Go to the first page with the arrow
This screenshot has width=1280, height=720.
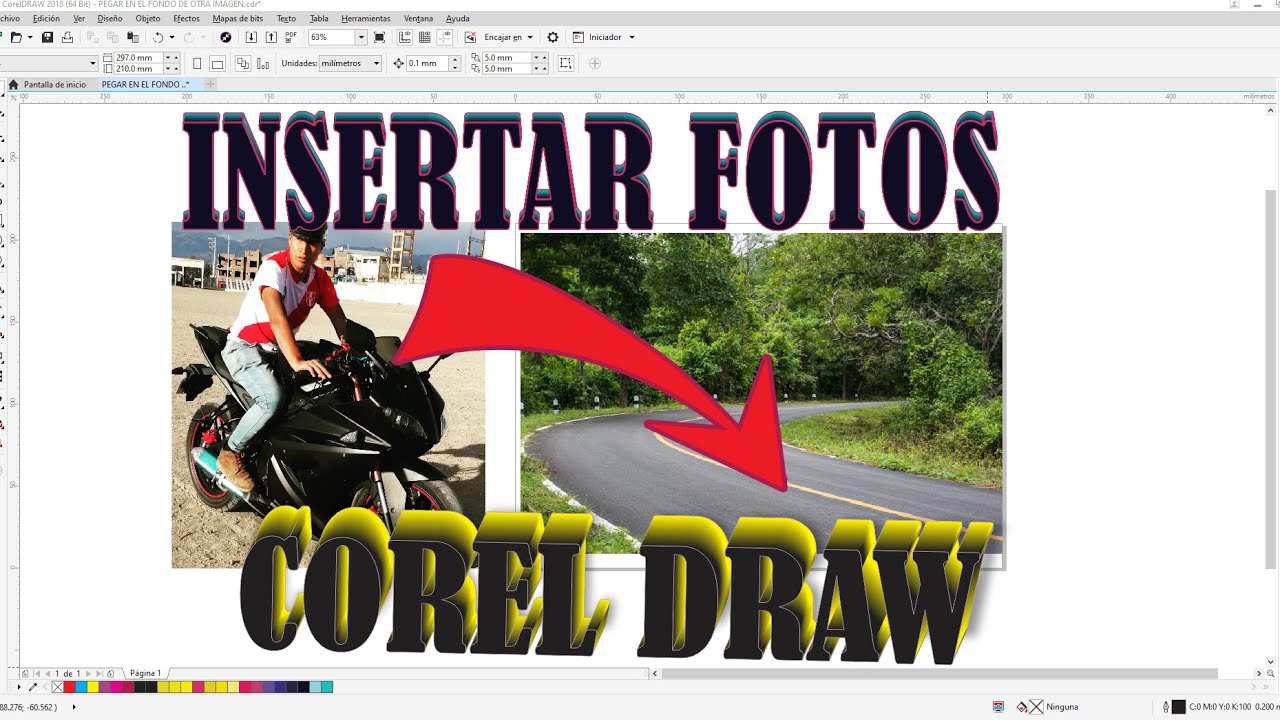[x=37, y=674]
